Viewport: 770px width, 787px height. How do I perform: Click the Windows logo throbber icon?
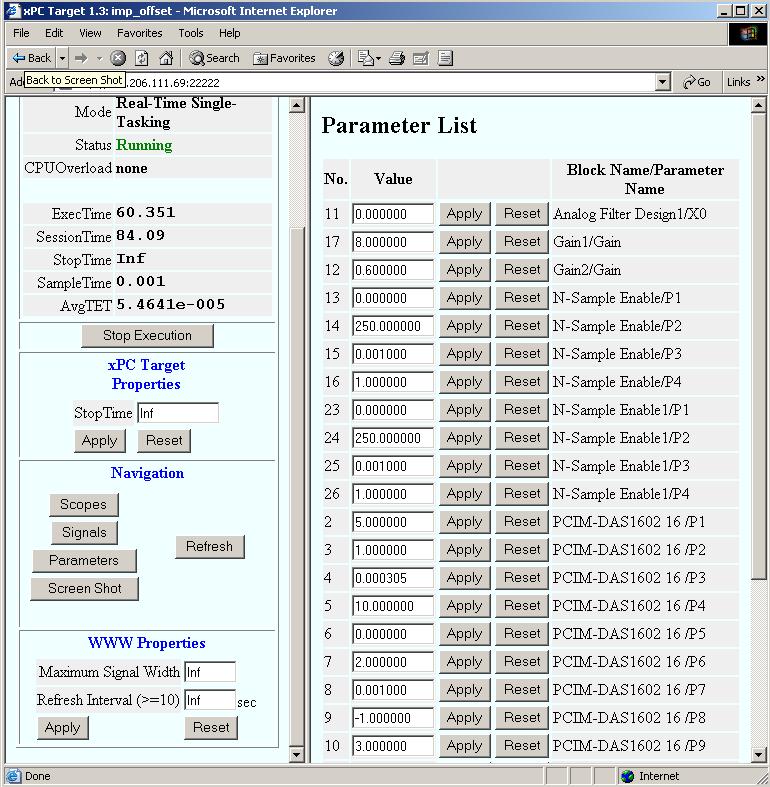coord(747,34)
